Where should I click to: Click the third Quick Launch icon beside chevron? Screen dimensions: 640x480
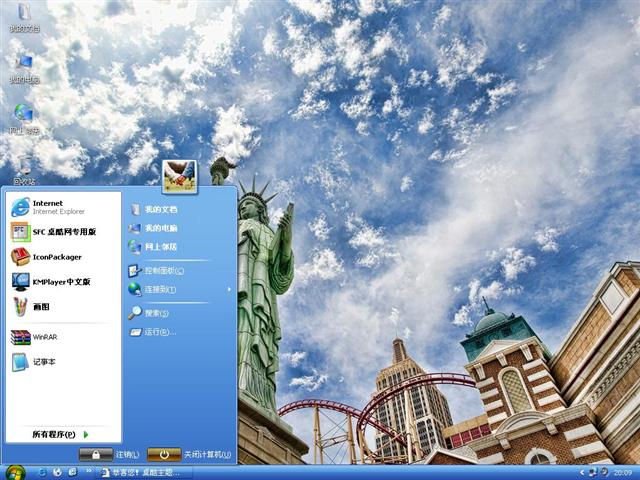tap(73, 473)
